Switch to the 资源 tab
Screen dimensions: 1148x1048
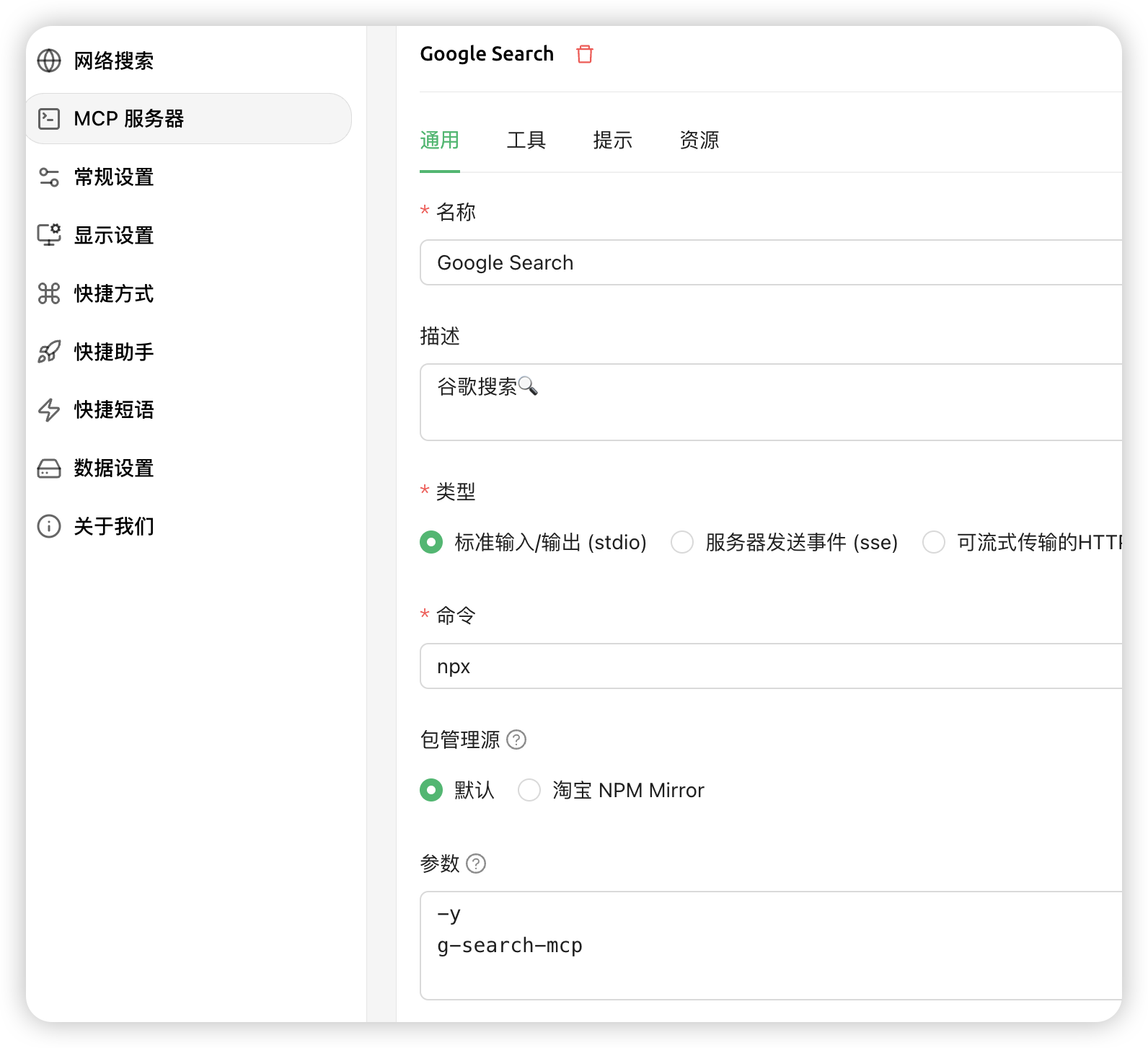click(699, 140)
